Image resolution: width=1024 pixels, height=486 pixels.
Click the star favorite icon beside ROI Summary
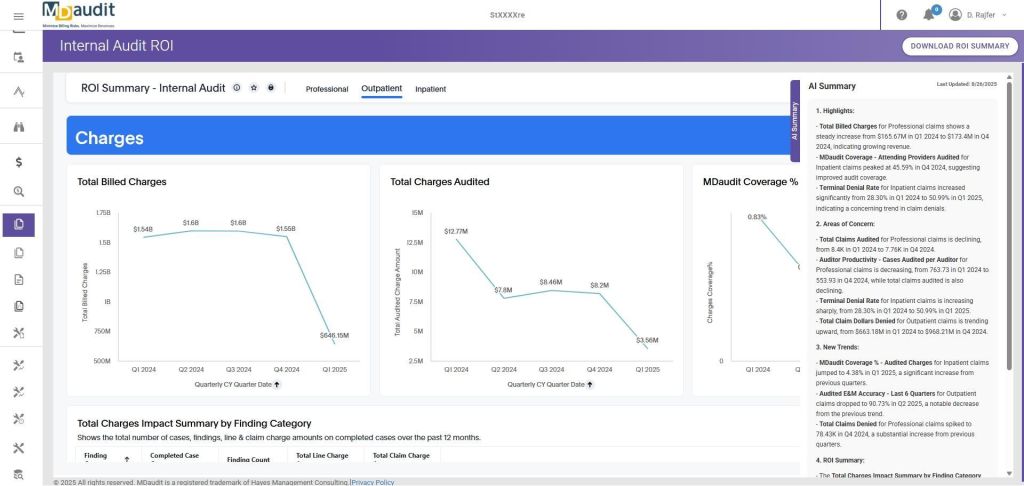254,88
